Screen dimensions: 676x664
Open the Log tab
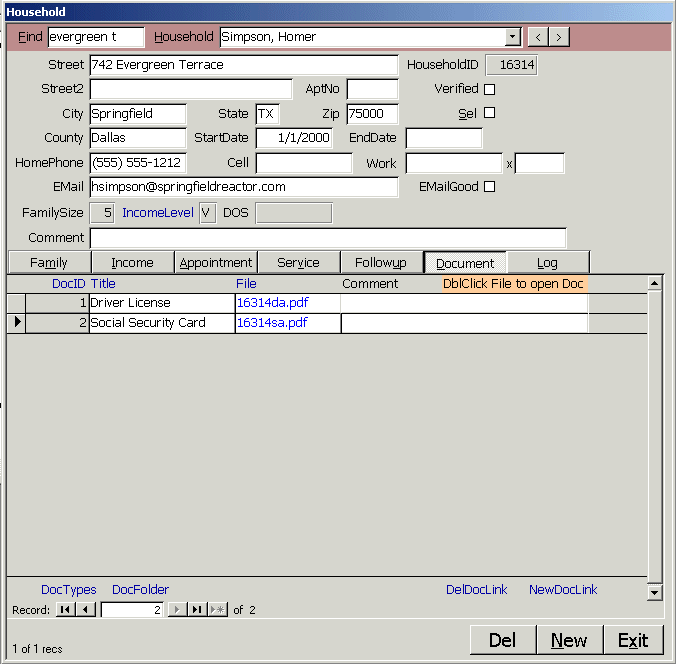point(548,263)
